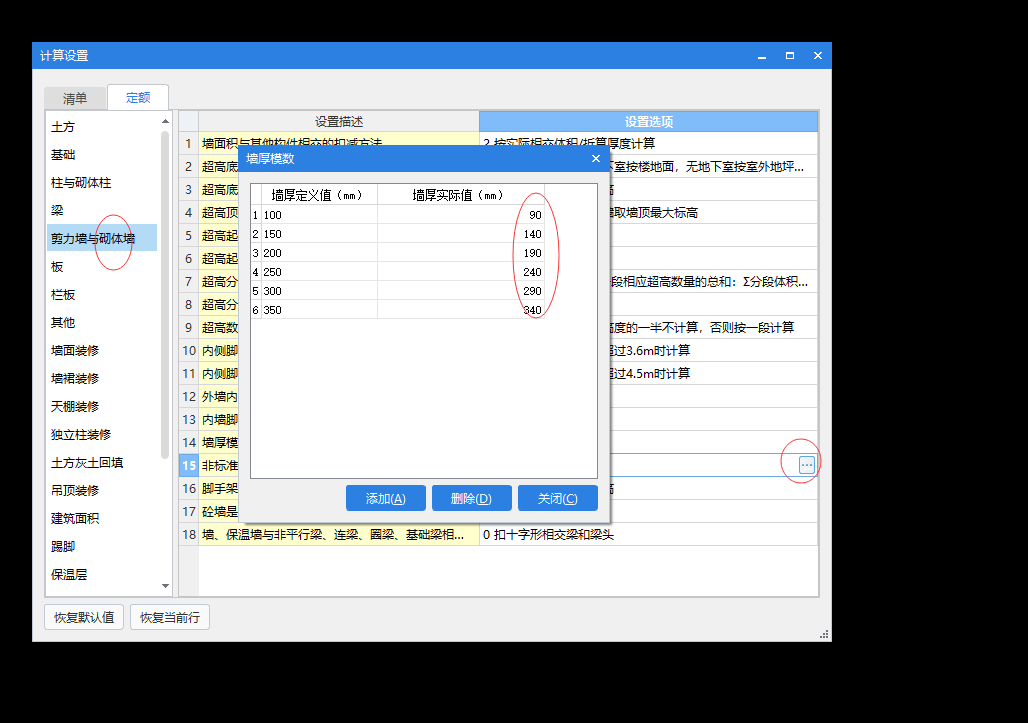The width and height of the screenshot is (1028, 723).
Task: Switch to the 定额 tab
Action: click(138, 98)
